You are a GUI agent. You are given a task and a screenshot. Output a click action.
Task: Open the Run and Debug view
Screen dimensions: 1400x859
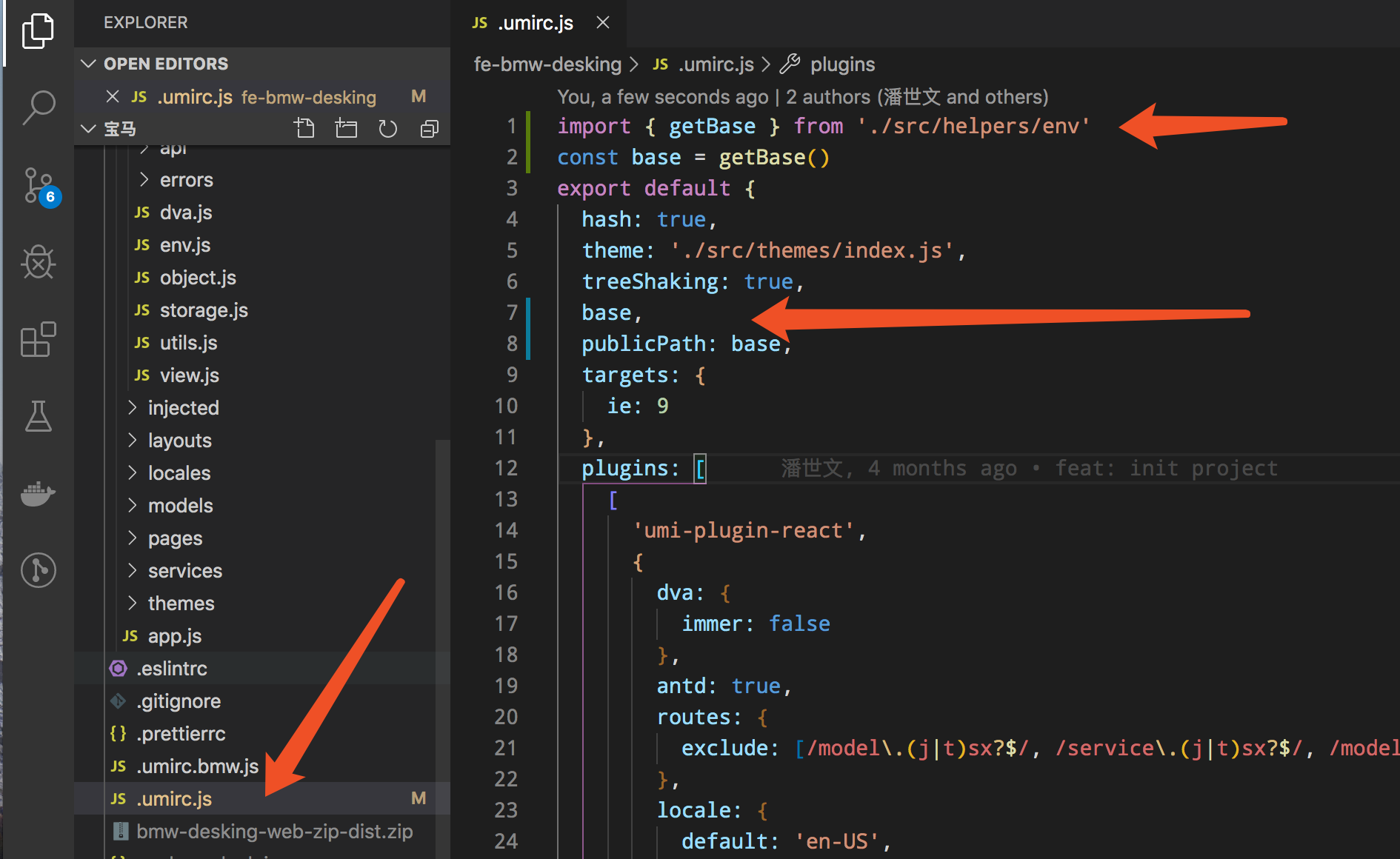[x=39, y=261]
